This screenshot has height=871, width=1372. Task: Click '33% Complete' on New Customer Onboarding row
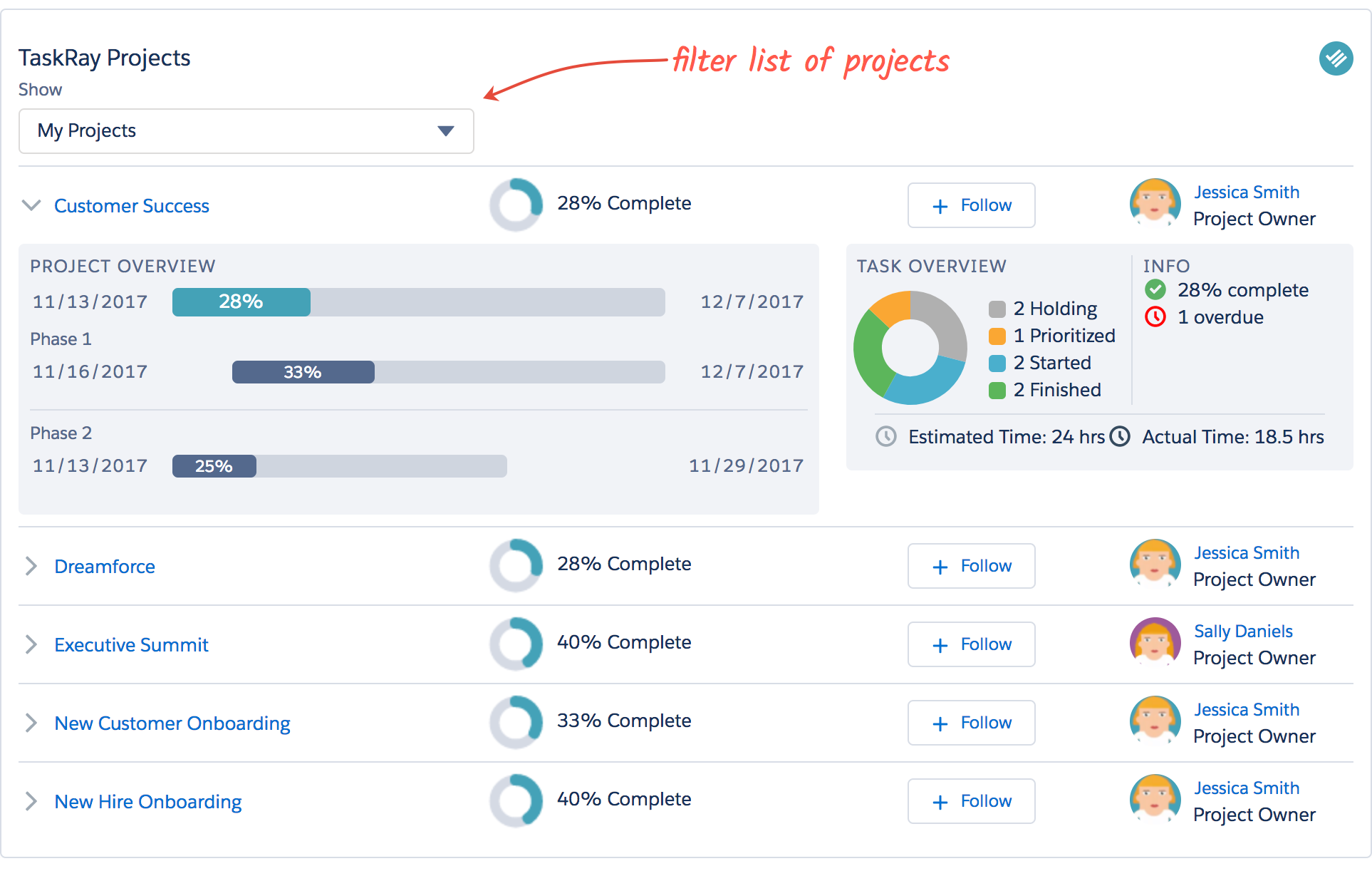pyautogui.click(x=624, y=721)
